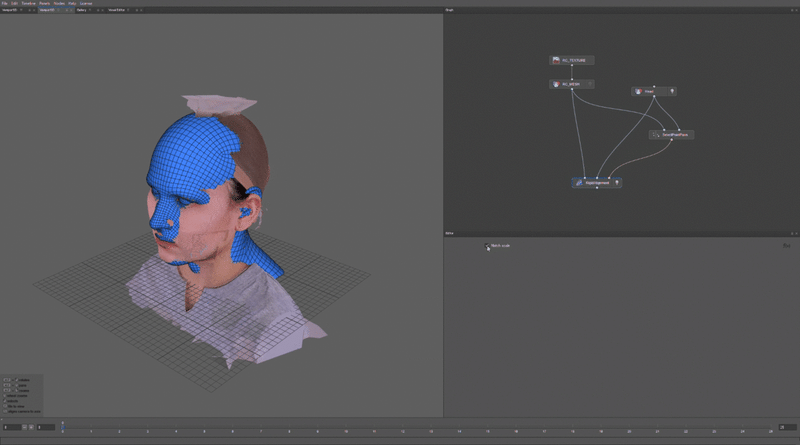Open the License menu
Screen dimensions: 800x445
[x=86, y=3]
